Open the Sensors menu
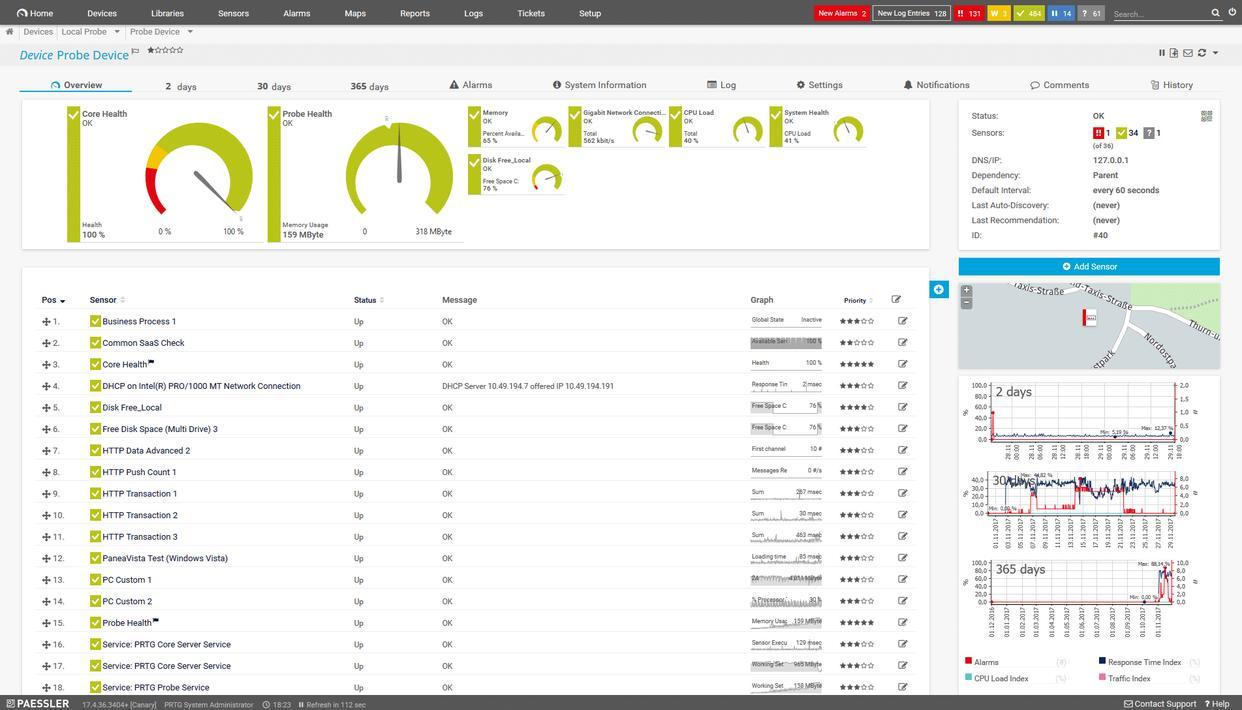The height and width of the screenshot is (710, 1242). [x=233, y=13]
